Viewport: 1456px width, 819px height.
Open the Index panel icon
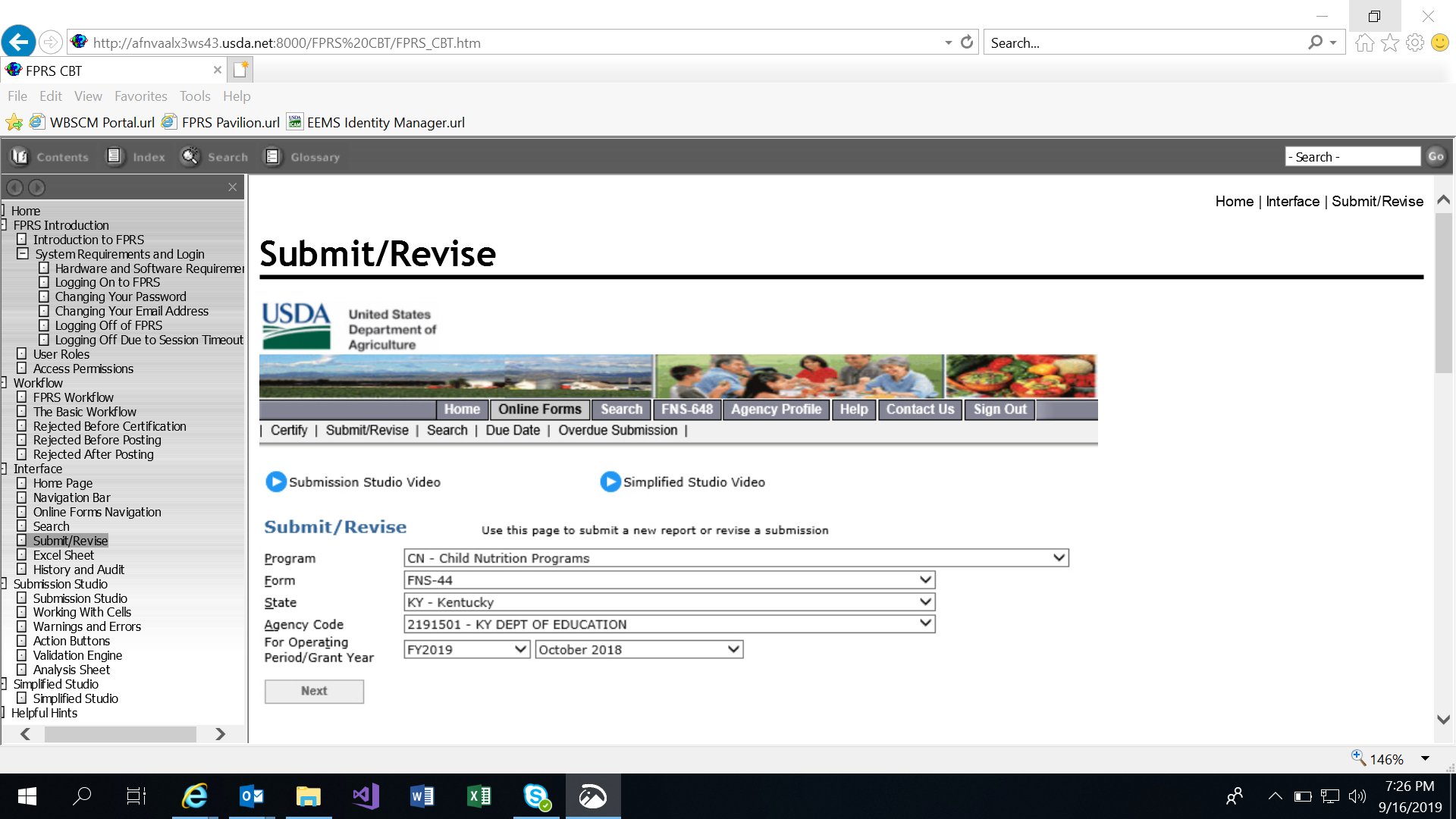click(x=115, y=157)
